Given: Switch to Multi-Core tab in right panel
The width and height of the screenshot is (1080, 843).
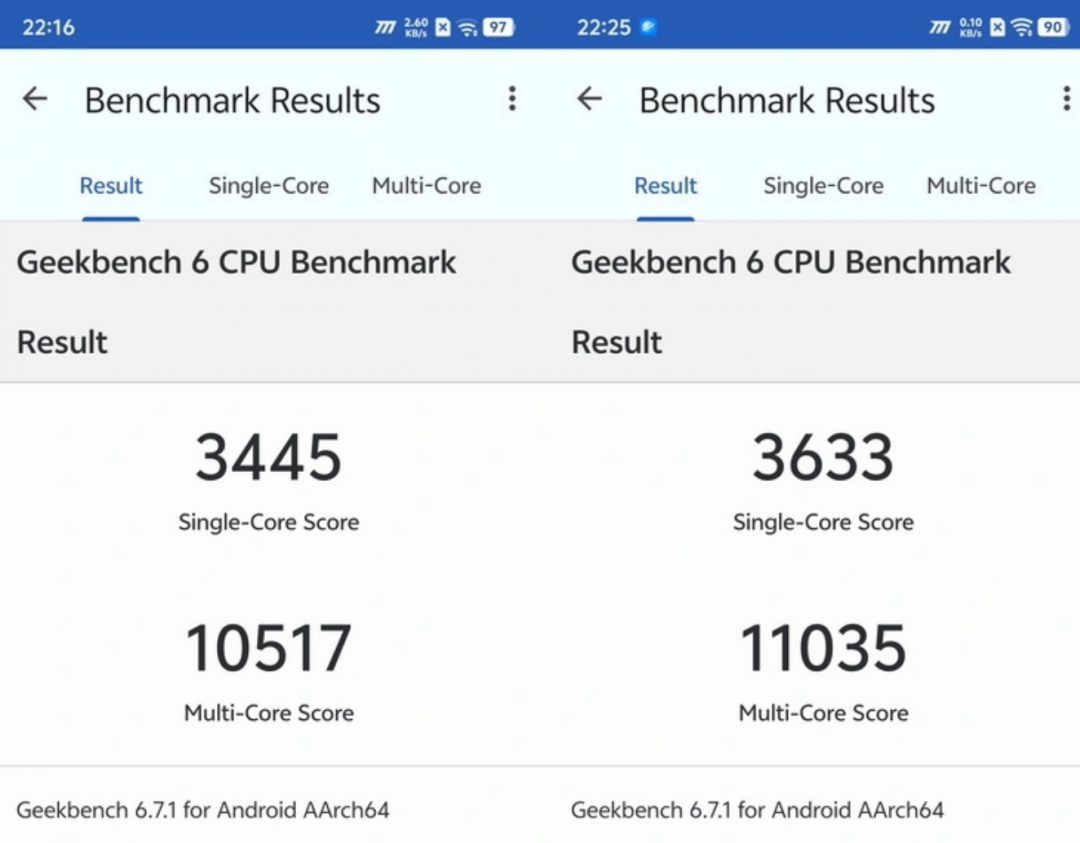Looking at the screenshot, I should [981, 185].
